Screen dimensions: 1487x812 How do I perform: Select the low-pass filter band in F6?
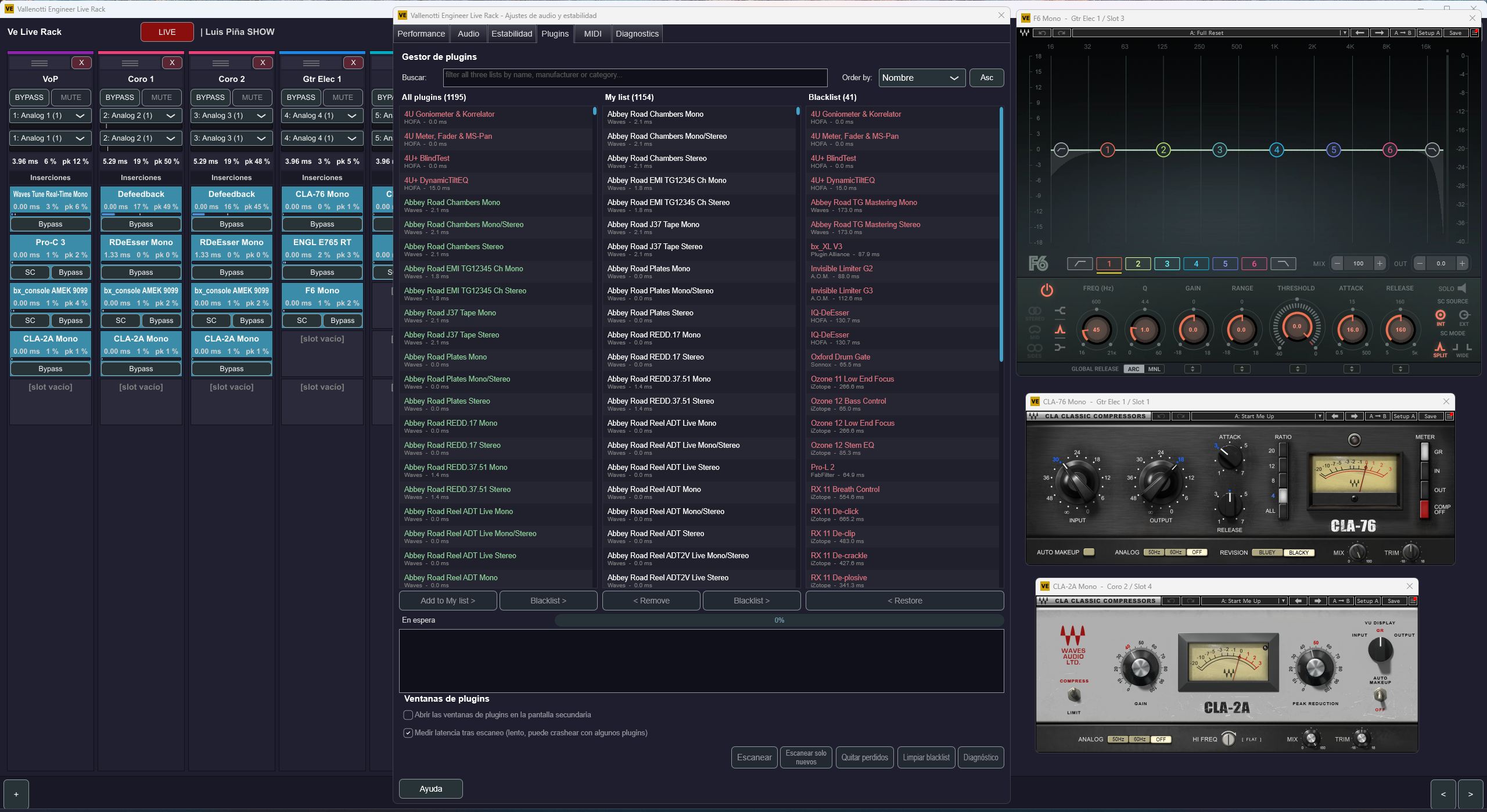tap(1283, 264)
